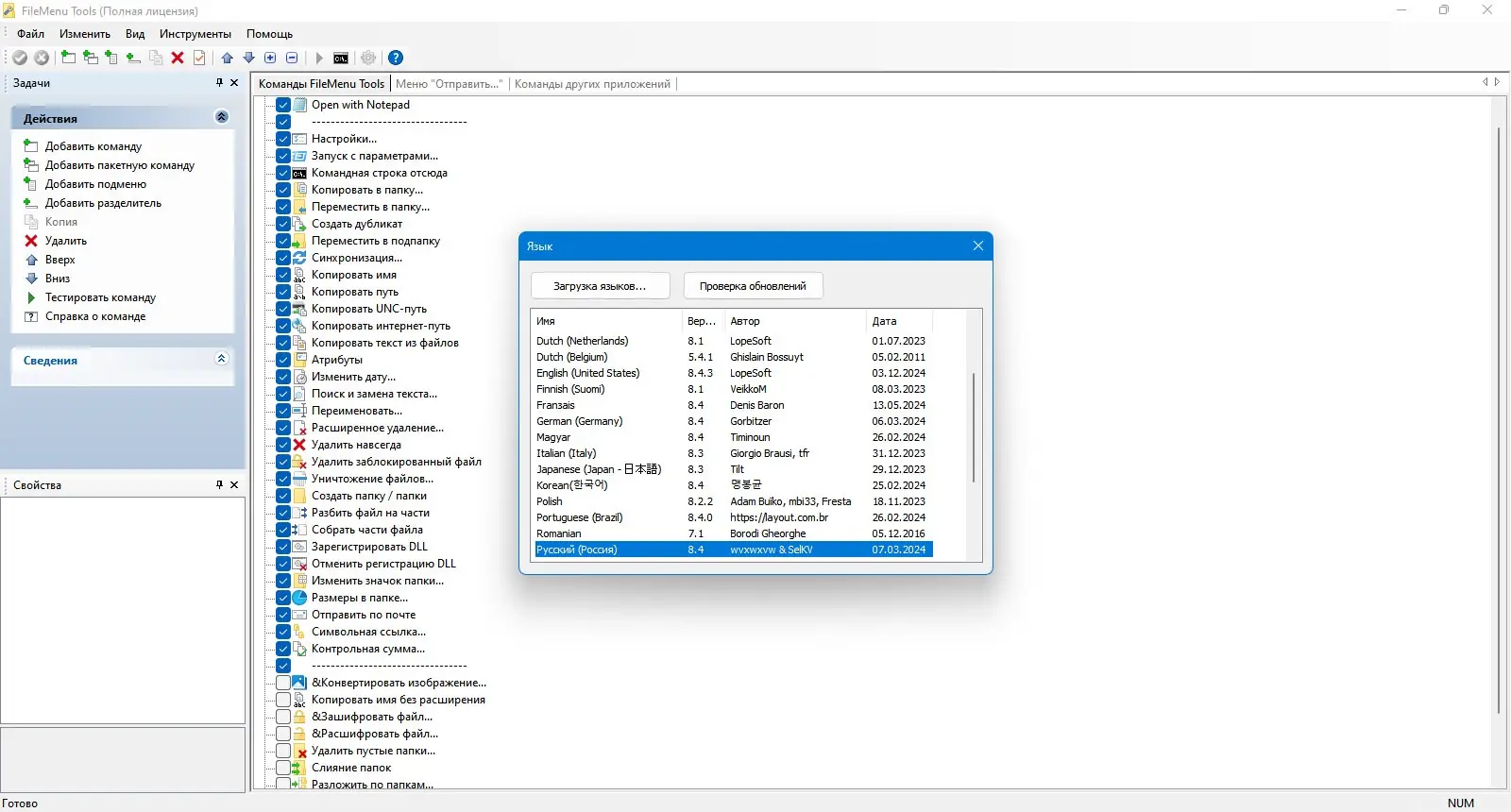1511x812 pixels.
Task: Open the command prompt toolbar icon
Action: [341, 58]
